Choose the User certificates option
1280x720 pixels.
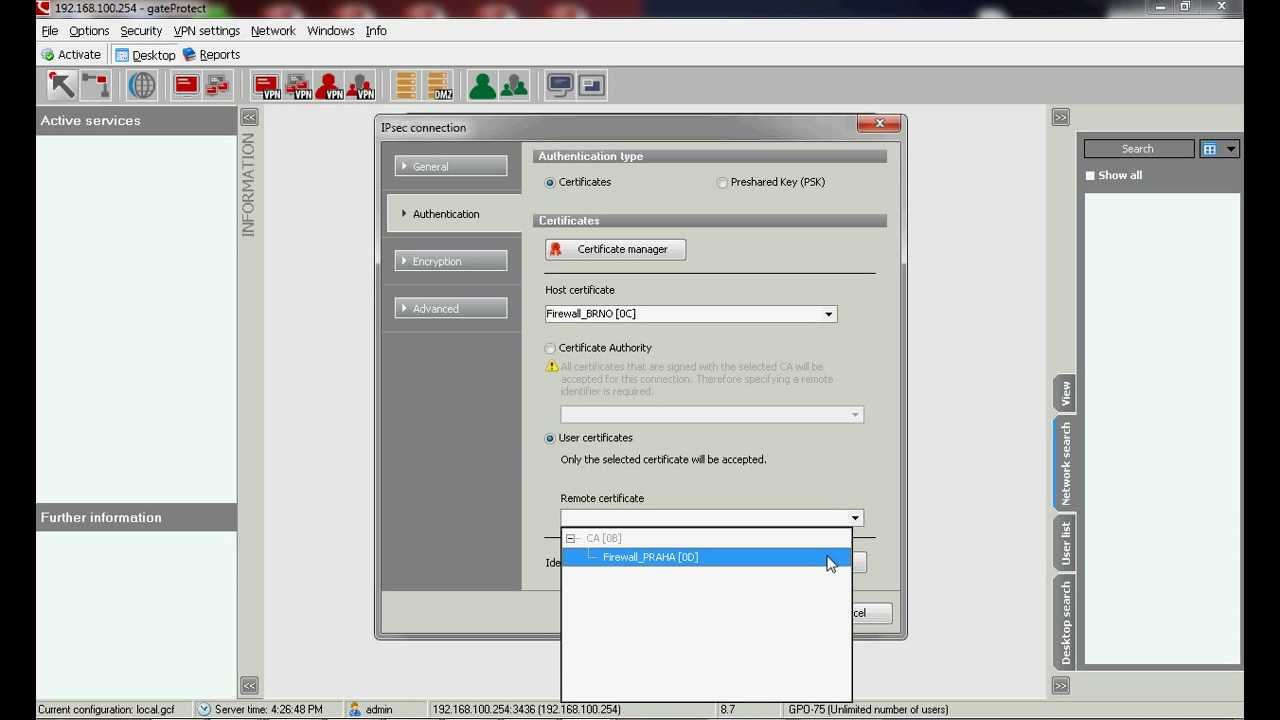[550, 438]
